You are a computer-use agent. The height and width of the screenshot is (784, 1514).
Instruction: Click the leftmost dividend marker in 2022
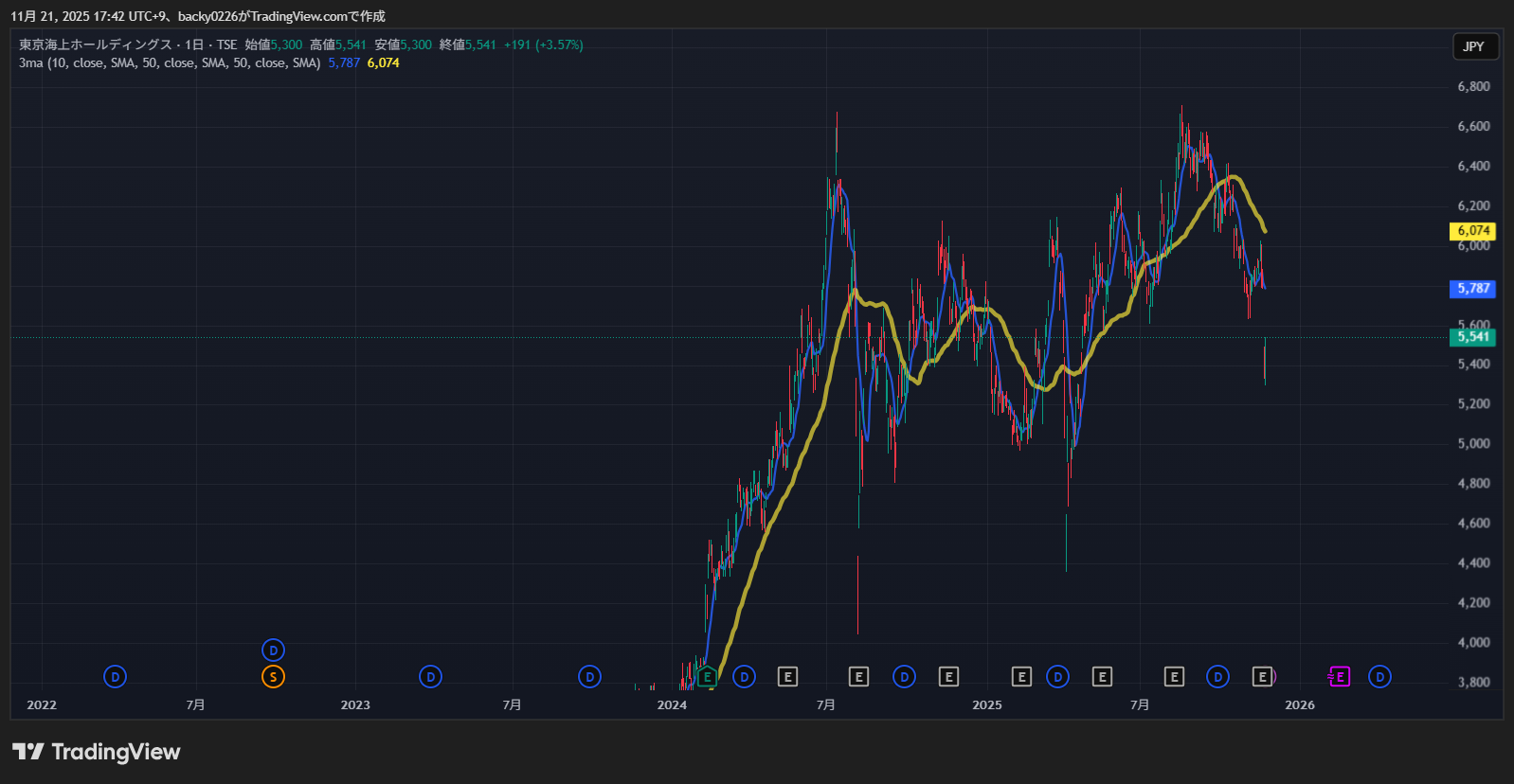click(x=115, y=677)
